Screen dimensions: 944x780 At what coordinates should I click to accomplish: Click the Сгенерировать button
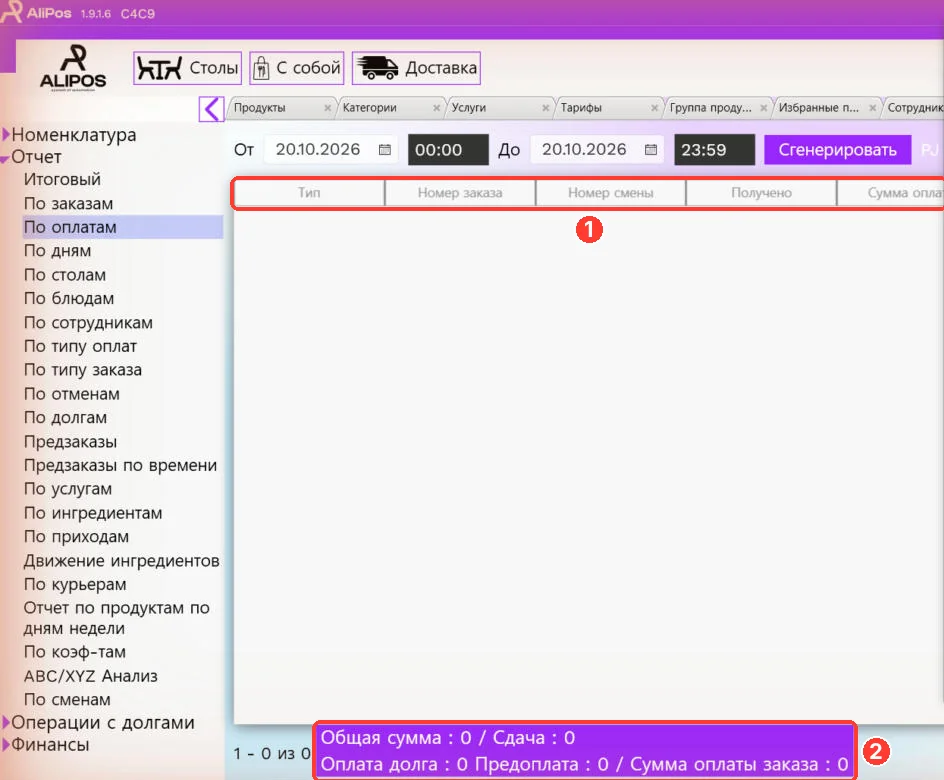pos(837,150)
